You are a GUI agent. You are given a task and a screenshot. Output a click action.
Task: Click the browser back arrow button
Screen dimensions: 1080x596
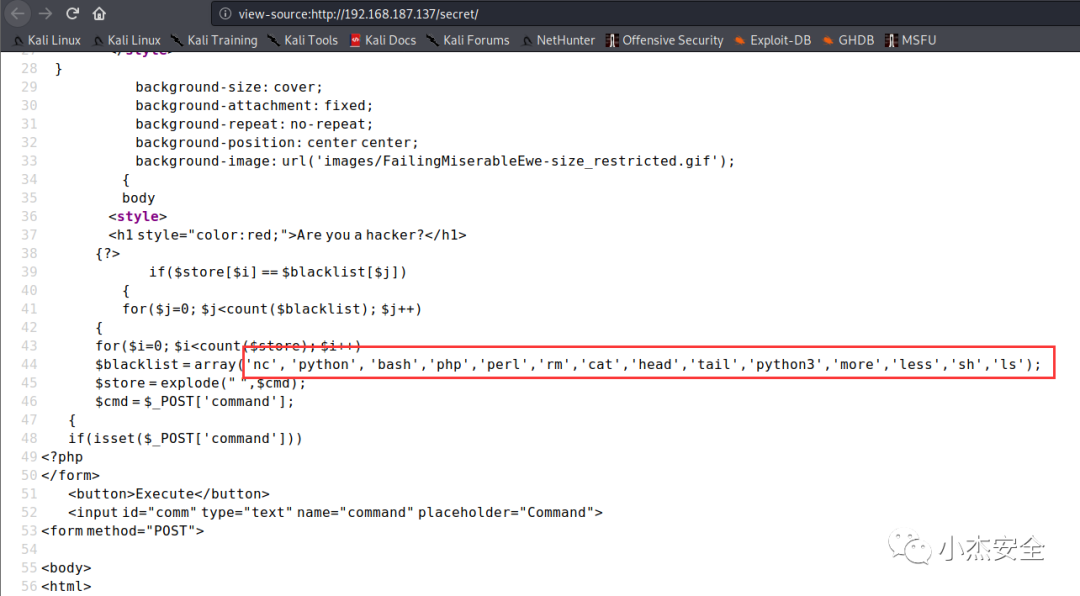[19, 14]
